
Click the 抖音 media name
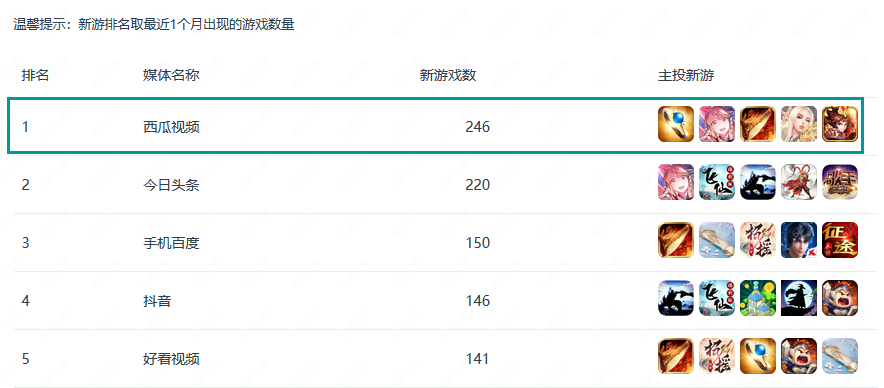pyautogui.click(x=157, y=301)
